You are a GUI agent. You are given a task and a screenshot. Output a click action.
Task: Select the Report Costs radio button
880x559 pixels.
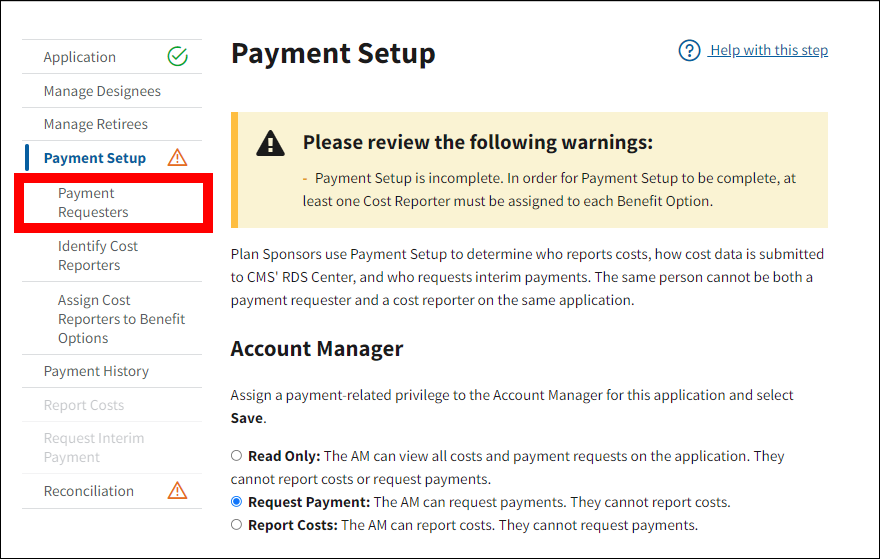[x=237, y=525]
